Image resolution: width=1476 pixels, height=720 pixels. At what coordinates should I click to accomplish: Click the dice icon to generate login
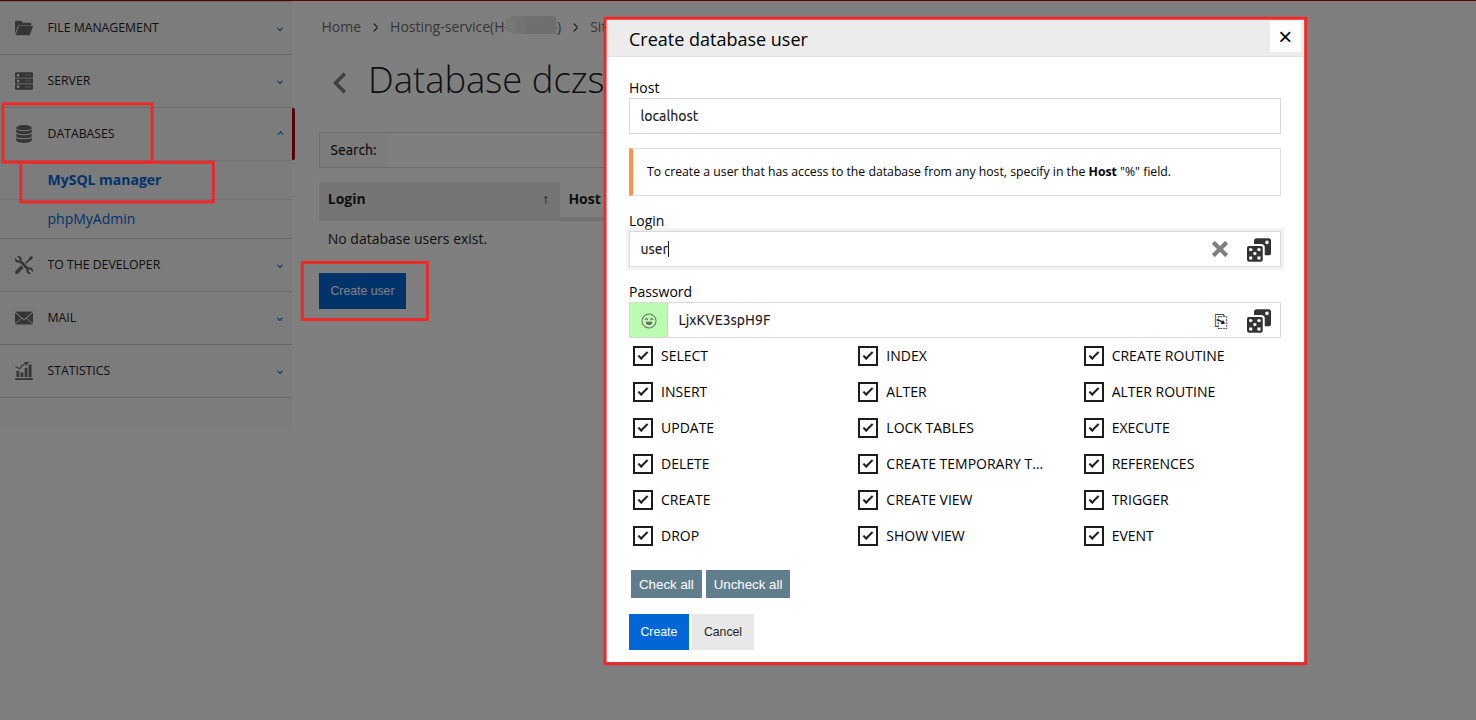coord(1258,250)
